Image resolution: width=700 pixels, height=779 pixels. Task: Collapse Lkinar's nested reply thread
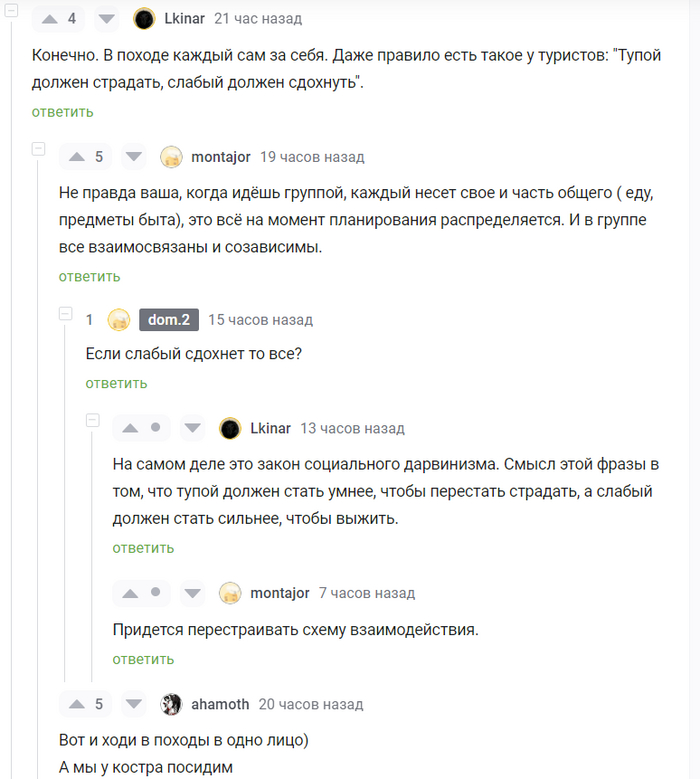tap(93, 420)
